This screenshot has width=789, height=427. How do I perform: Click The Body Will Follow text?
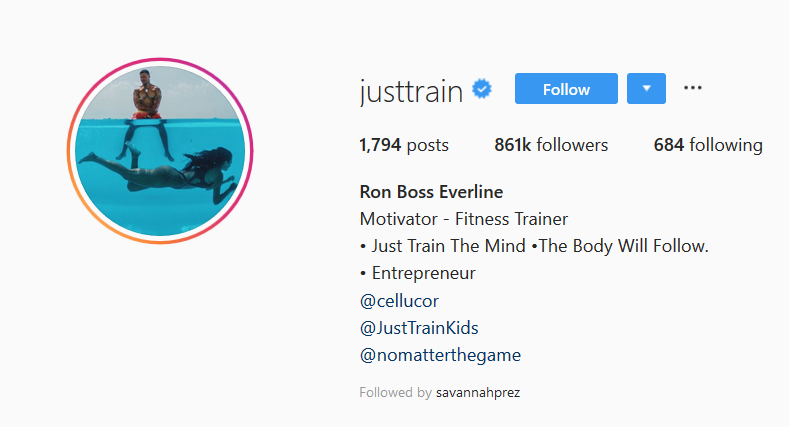[623, 246]
